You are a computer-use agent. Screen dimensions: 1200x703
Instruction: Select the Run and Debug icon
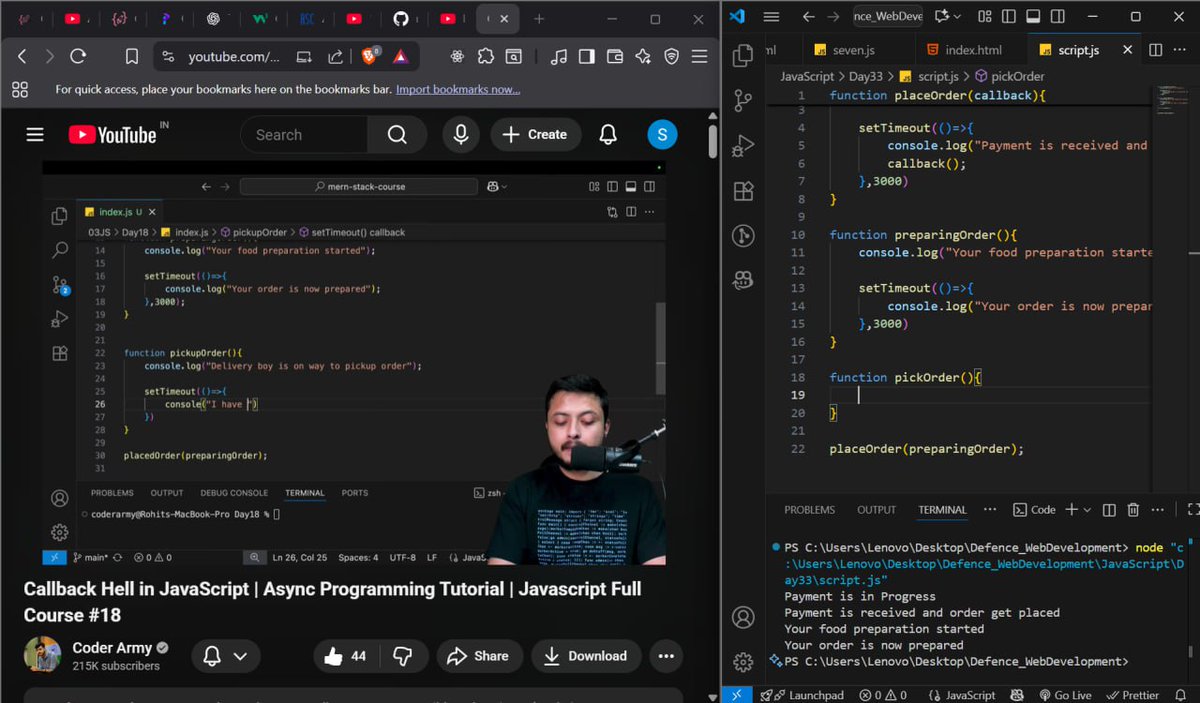coord(743,146)
